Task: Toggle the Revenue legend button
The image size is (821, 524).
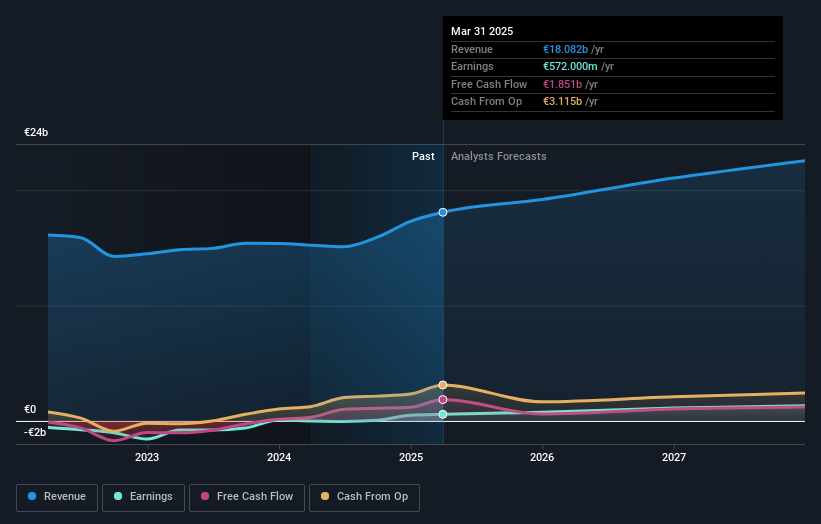Action: tap(57, 497)
